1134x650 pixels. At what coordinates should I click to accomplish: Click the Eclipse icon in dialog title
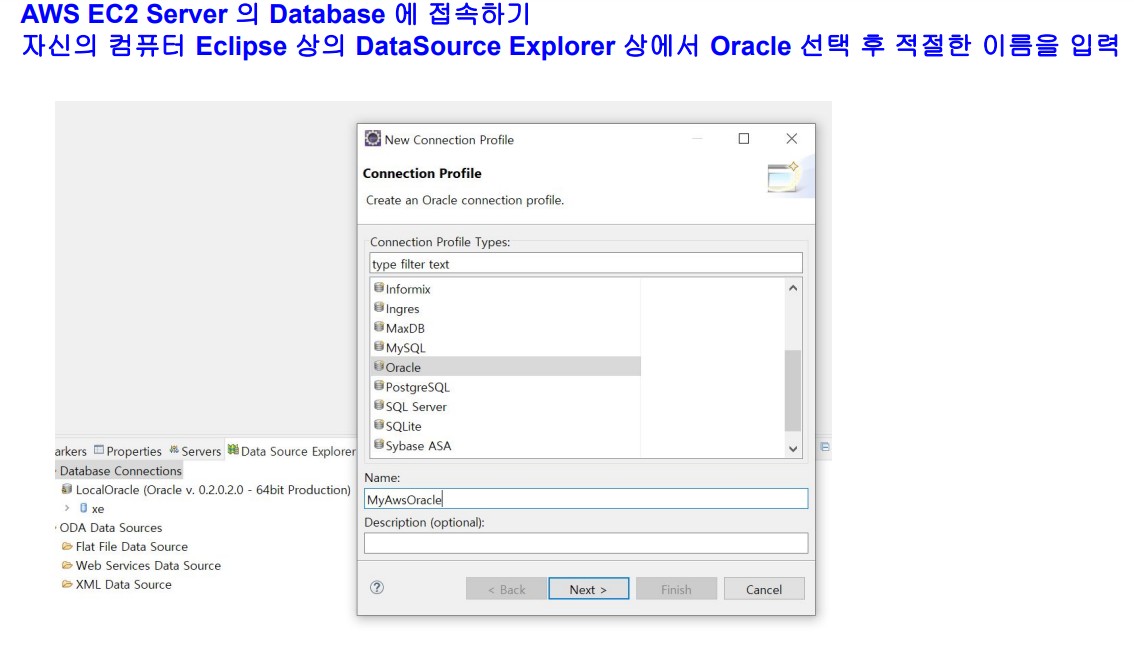(x=372, y=138)
